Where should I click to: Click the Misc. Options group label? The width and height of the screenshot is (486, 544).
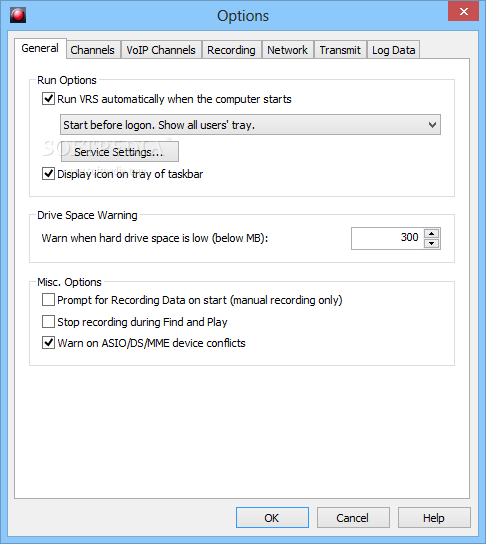pyautogui.click(x=69, y=282)
